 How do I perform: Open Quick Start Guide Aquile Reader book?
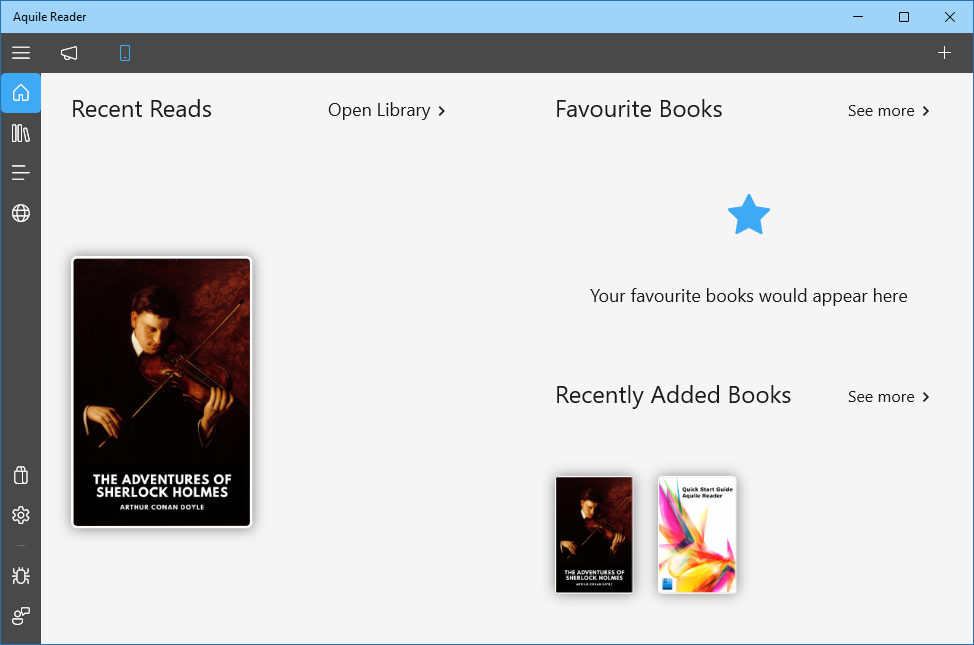697,534
